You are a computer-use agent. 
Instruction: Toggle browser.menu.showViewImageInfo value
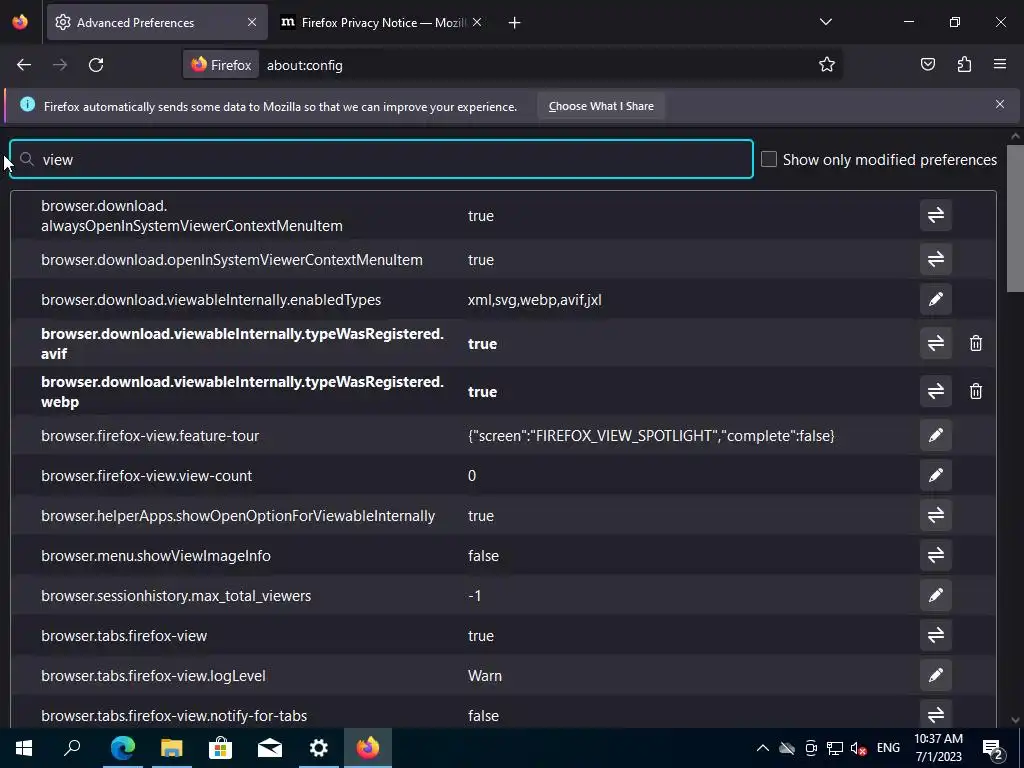935,555
